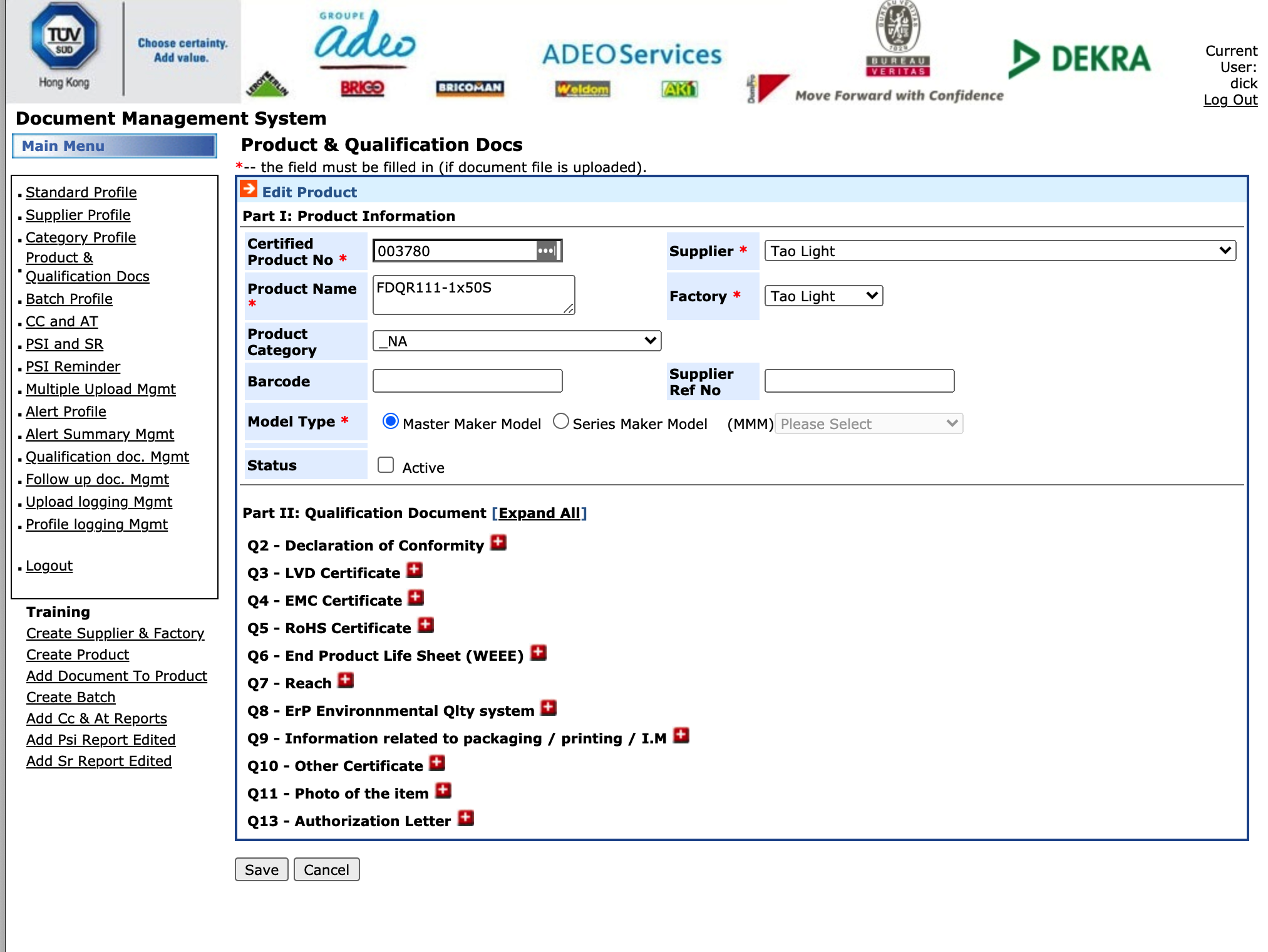Select the Master Maker Model radio button
This screenshot has width=1268, height=952.
tap(391, 422)
